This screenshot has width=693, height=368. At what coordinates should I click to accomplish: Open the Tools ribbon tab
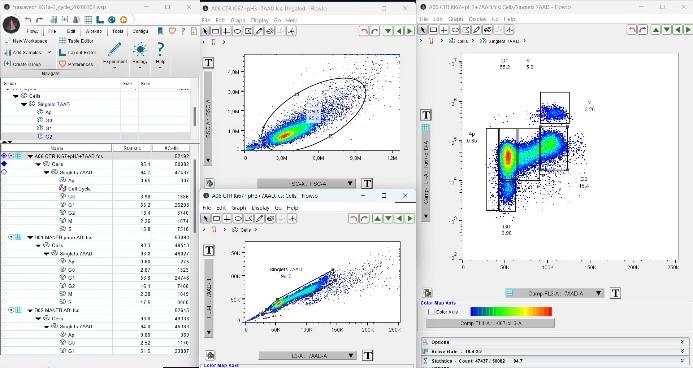click(x=117, y=31)
